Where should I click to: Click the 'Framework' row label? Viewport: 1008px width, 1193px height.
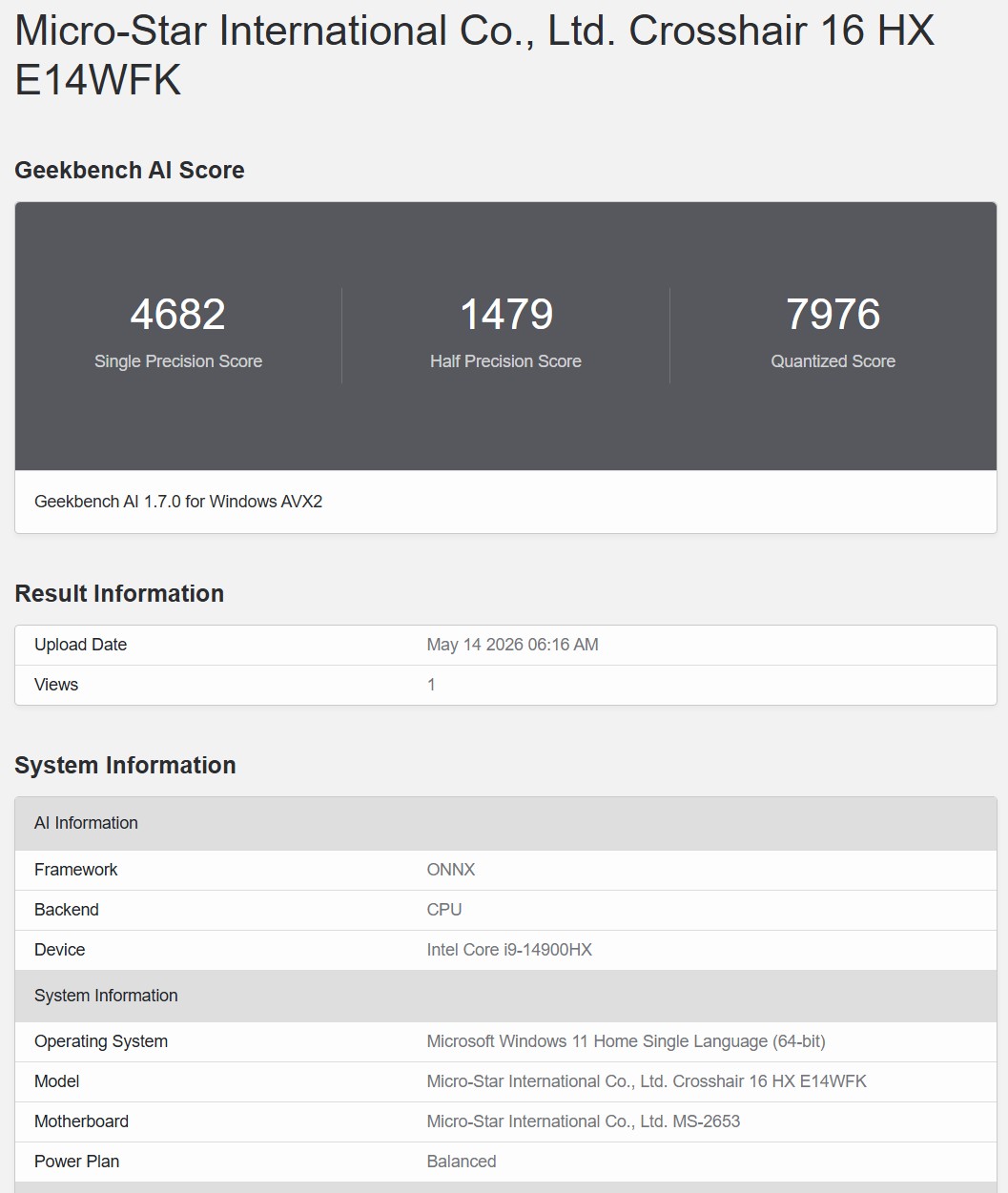[76, 870]
